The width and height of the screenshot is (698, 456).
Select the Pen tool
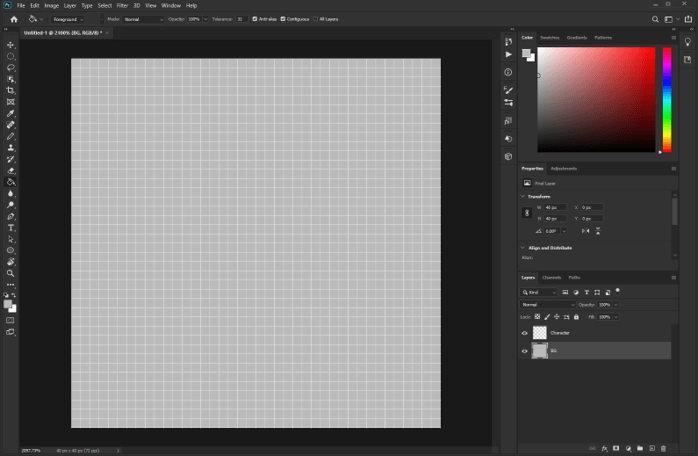coord(11,216)
